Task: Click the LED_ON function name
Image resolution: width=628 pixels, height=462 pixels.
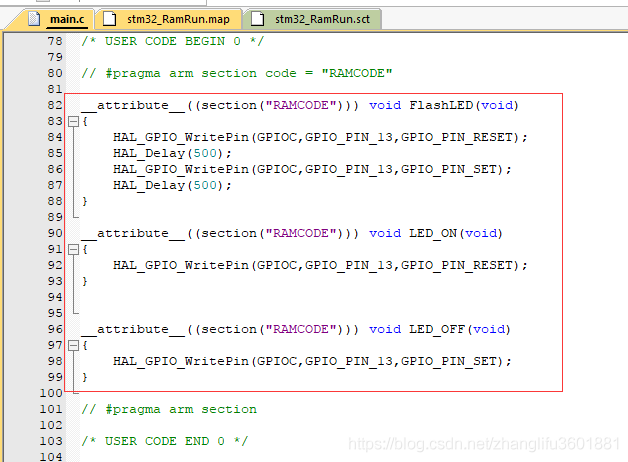Action: click(433, 233)
